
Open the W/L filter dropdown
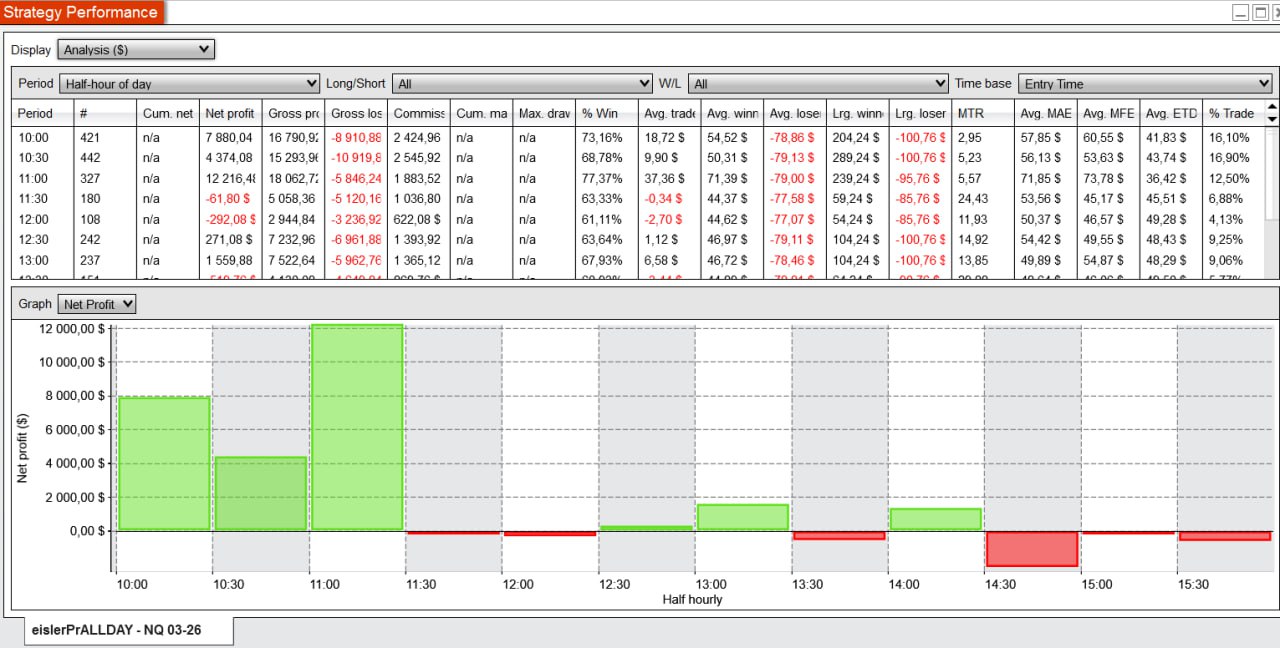pyautogui.click(x=818, y=84)
